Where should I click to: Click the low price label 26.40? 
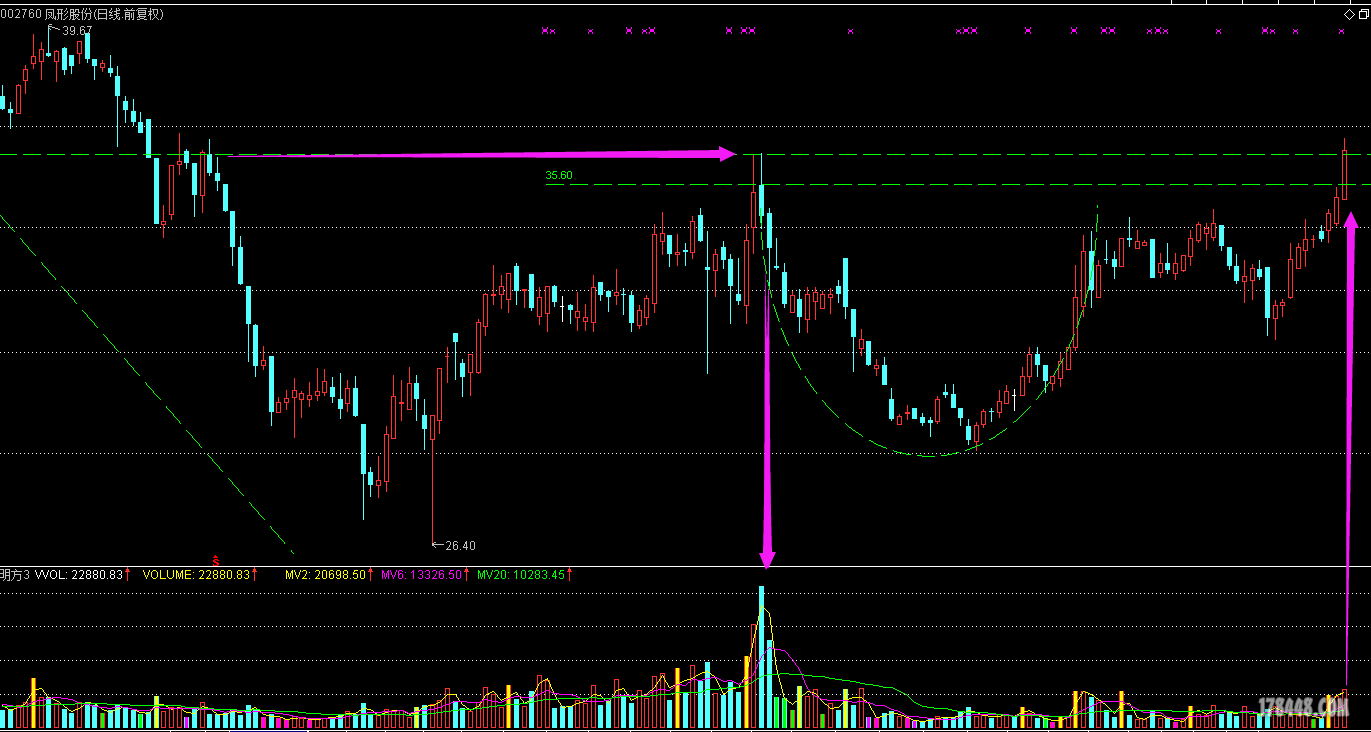(x=460, y=546)
